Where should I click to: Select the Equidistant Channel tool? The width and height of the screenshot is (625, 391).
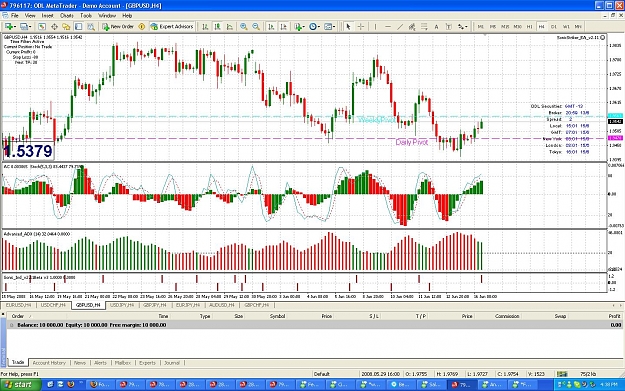pyautogui.click(x=412, y=26)
